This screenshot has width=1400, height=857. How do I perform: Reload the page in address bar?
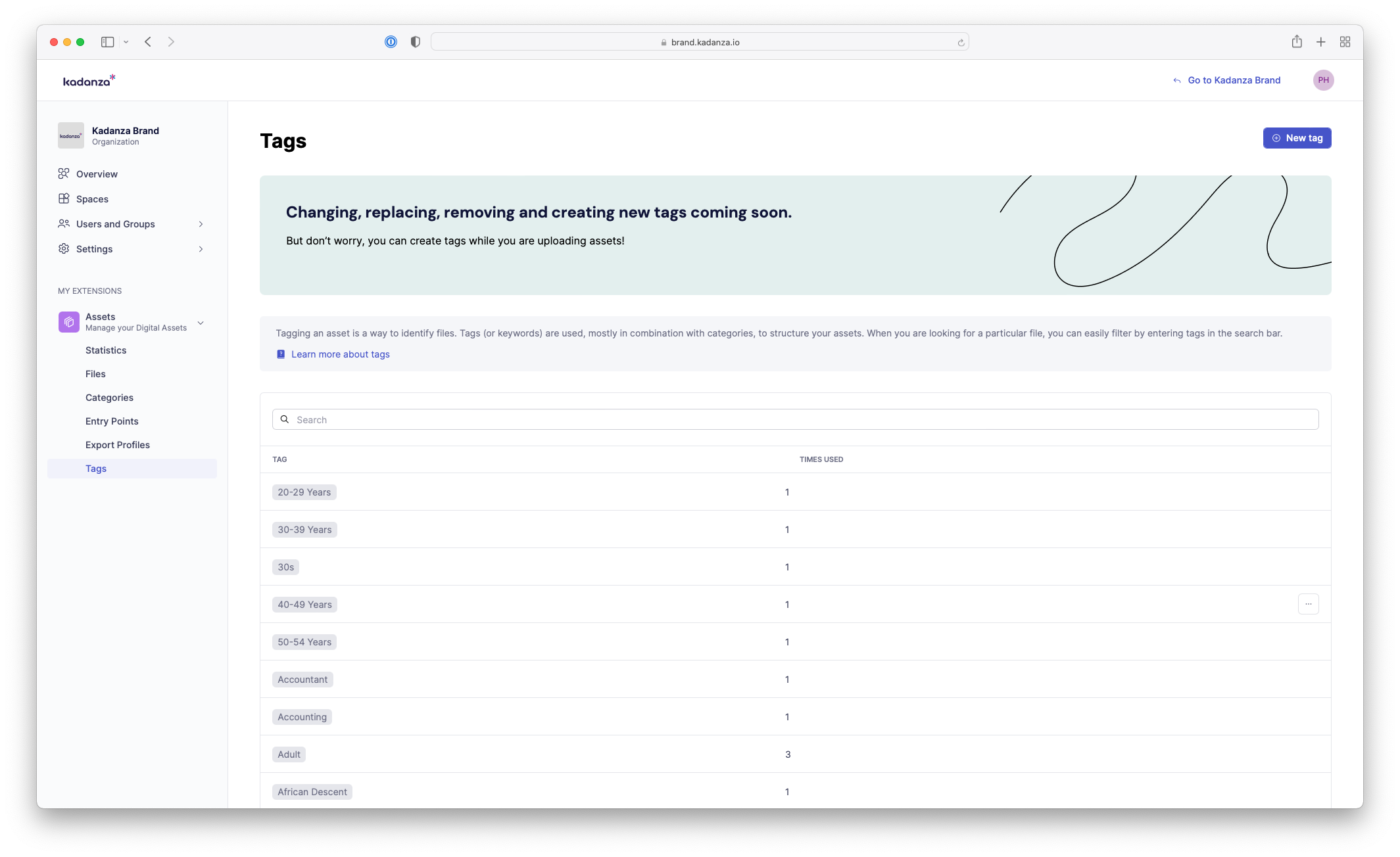[961, 43]
